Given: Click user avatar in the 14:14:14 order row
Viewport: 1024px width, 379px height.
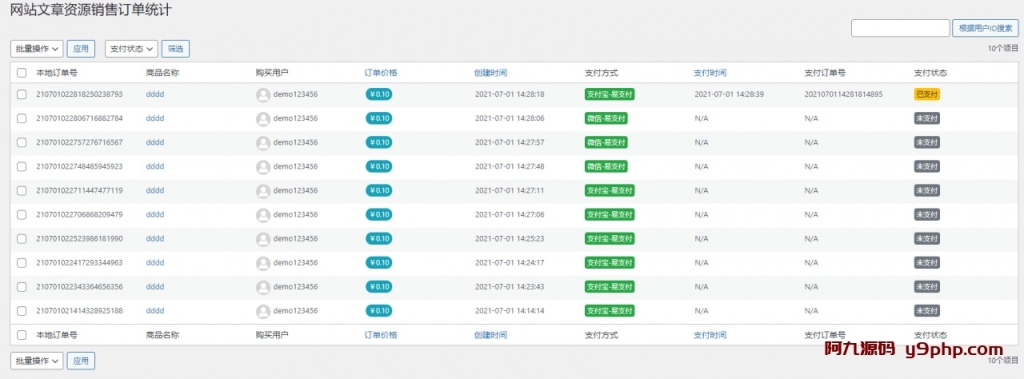Looking at the screenshot, I should pos(263,311).
